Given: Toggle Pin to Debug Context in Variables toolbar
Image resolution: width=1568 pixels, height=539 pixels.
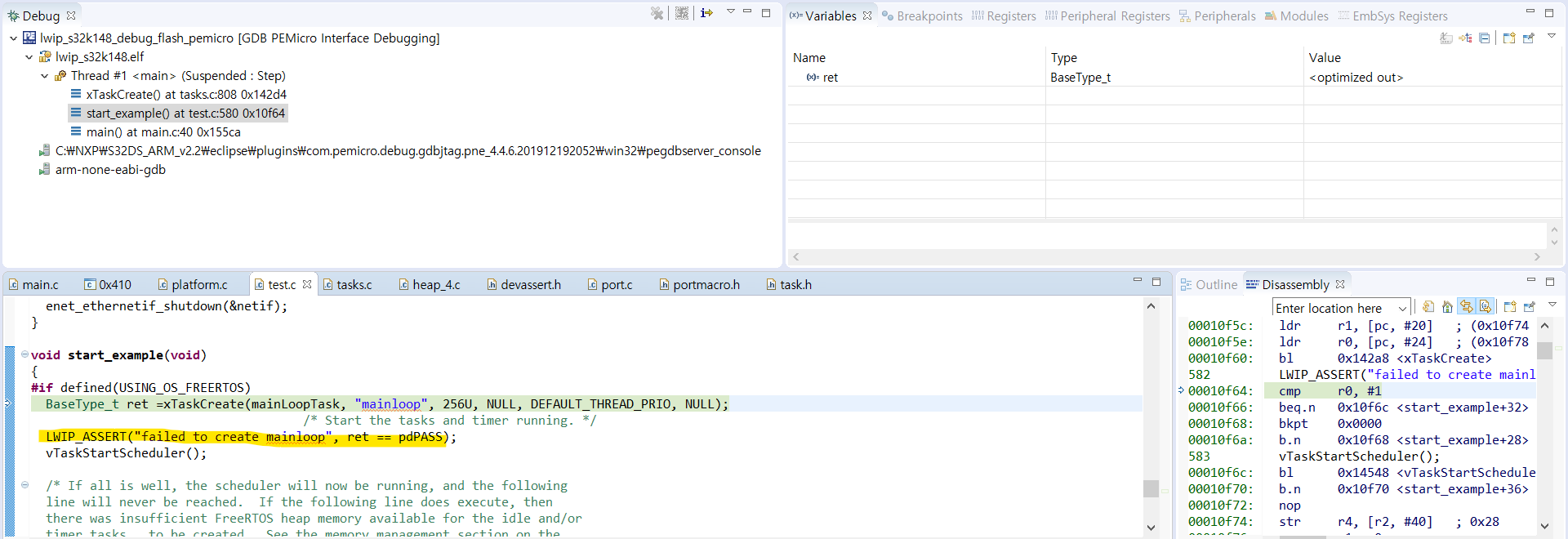Looking at the screenshot, I should click(1529, 38).
